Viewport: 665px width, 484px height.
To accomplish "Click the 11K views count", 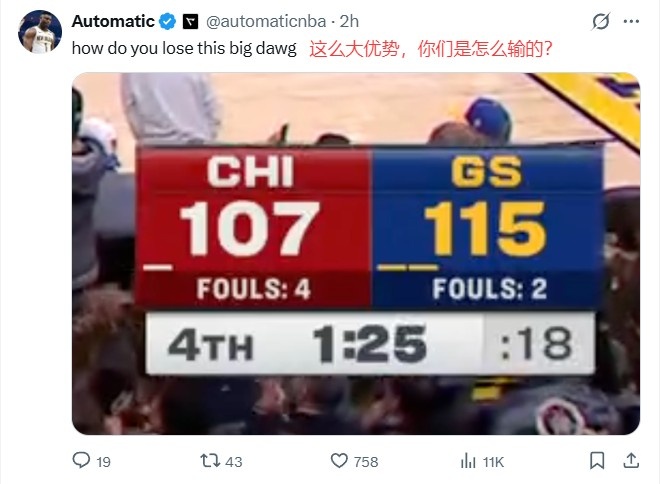I will pos(493,462).
